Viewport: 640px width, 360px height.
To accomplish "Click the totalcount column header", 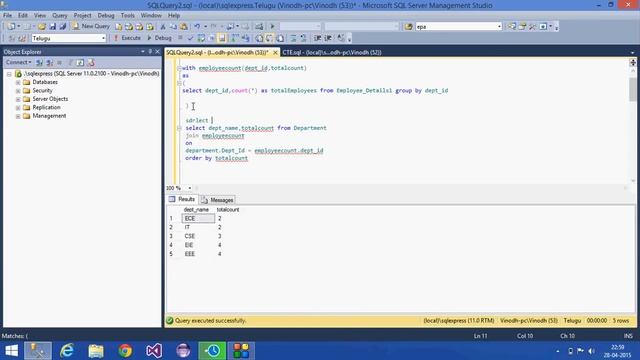I will (x=228, y=210).
